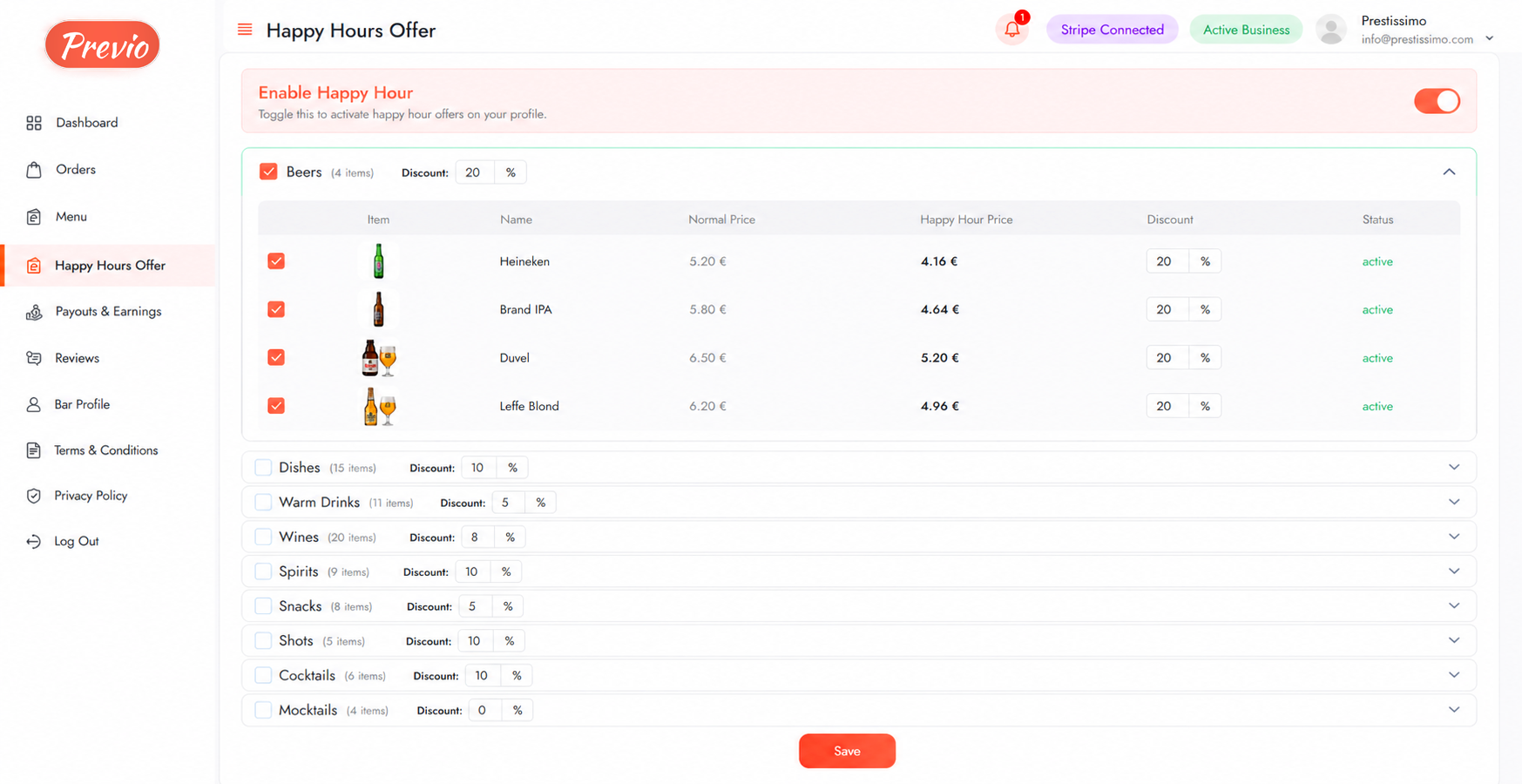Image resolution: width=1522 pixels, height=784 pixels.
Task: Click the Heineken bottle thumbnail
Action: click(378, 261)
